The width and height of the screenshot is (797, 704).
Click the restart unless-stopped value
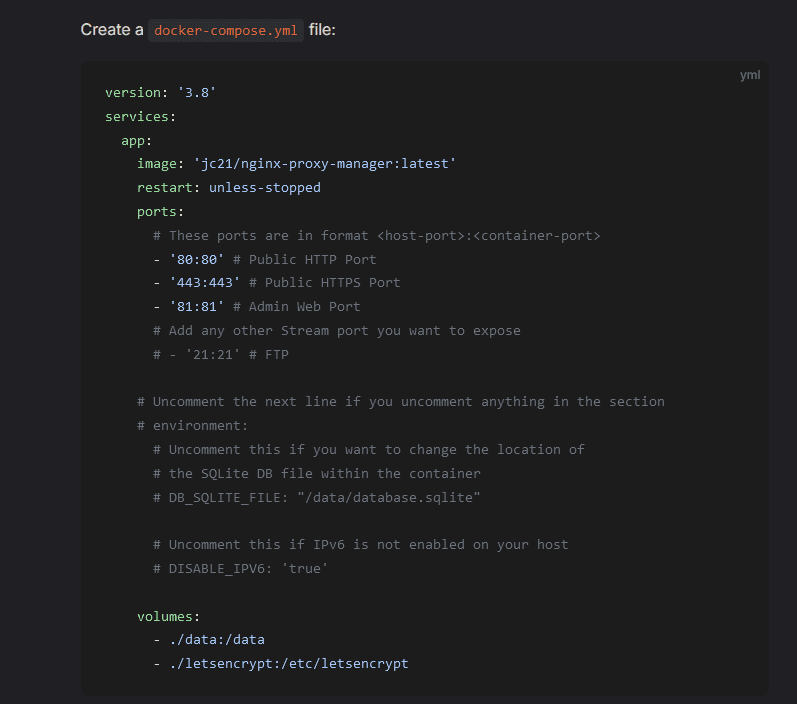(x=265, y=187)
